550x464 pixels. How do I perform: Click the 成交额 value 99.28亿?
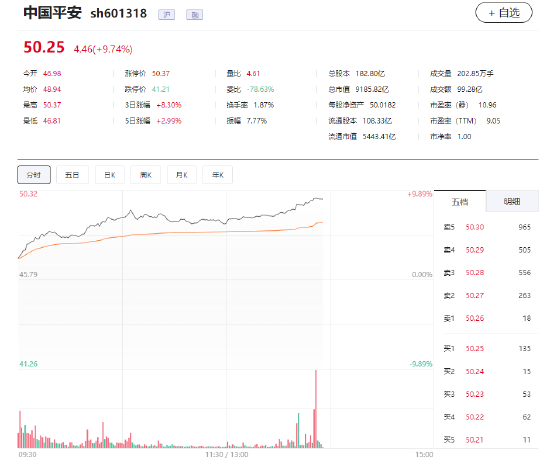pos(470,89)
